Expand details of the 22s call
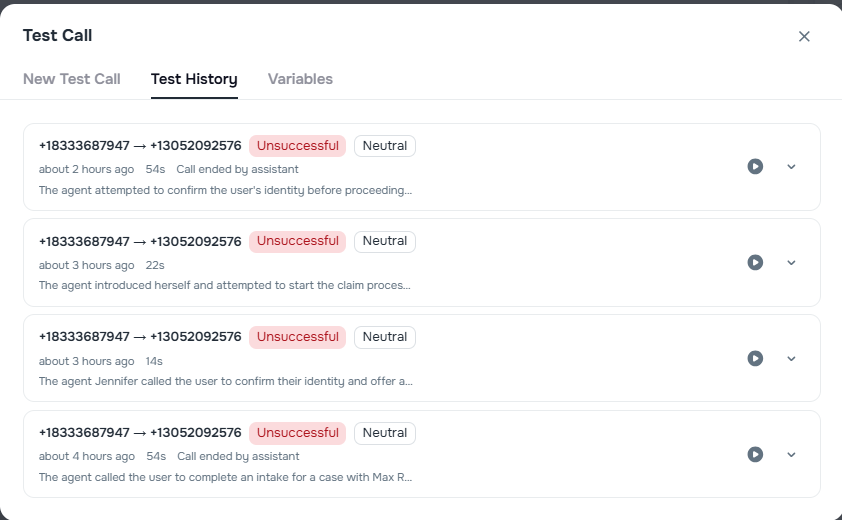The width and height of the screenshot is (842, 520). click(791, 263)
